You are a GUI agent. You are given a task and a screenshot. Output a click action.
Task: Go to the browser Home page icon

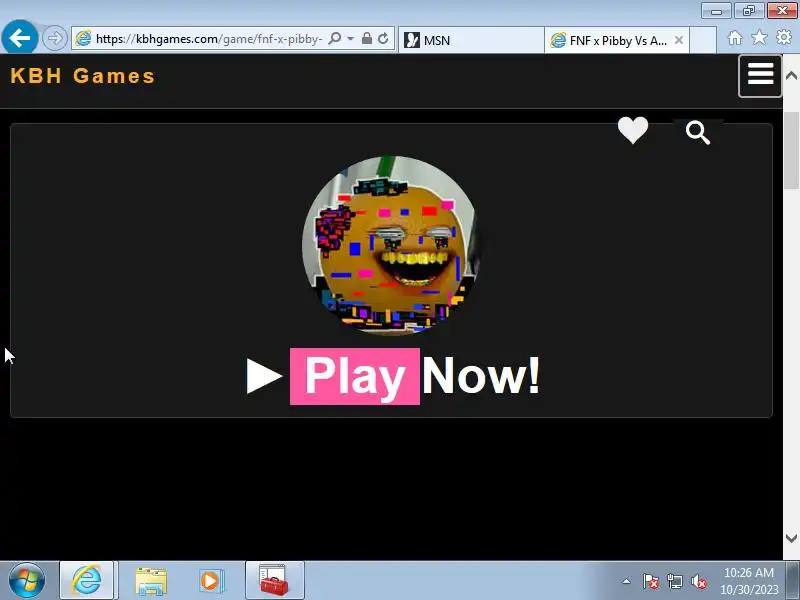735,38
